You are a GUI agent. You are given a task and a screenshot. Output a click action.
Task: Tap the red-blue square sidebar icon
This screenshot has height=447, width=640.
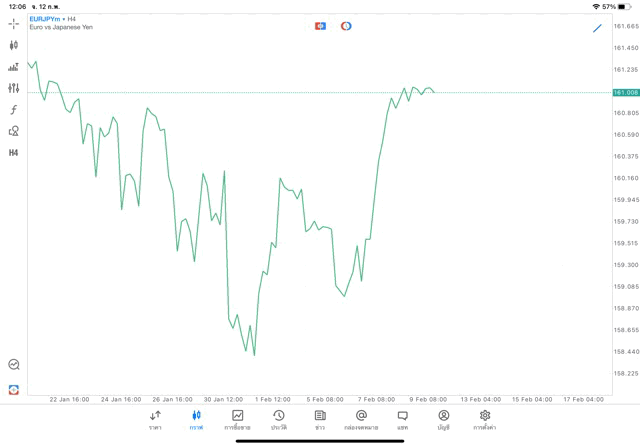tap(14, 389)
